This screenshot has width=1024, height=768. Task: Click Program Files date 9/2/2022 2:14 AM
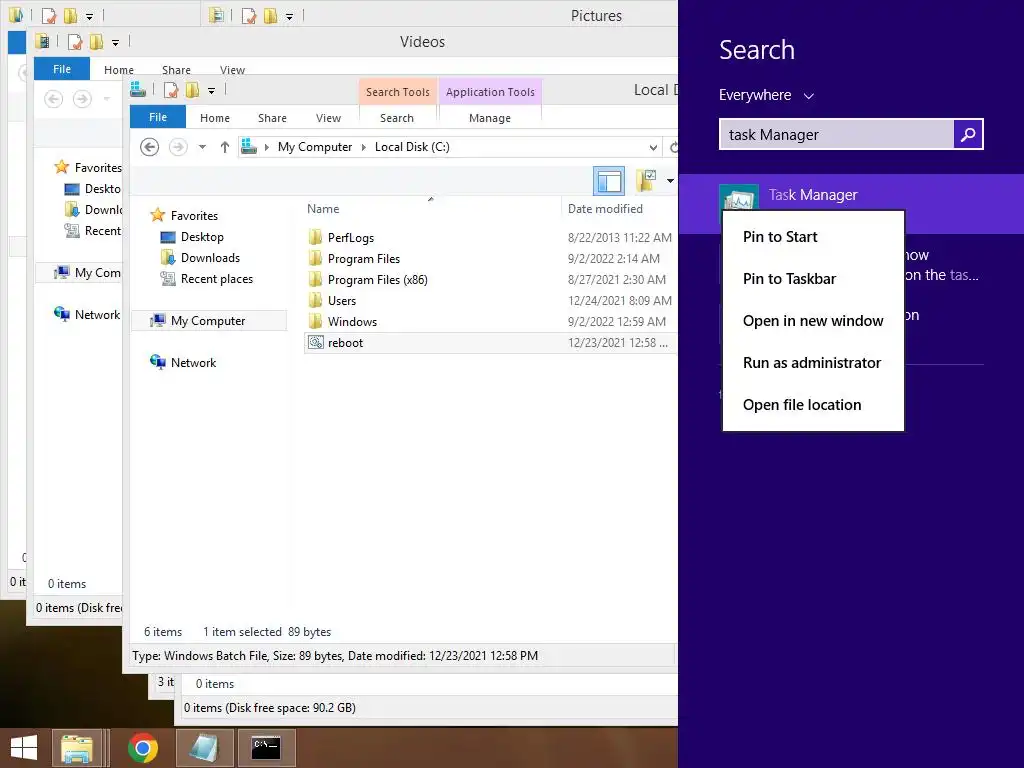(x=614, y=259)
